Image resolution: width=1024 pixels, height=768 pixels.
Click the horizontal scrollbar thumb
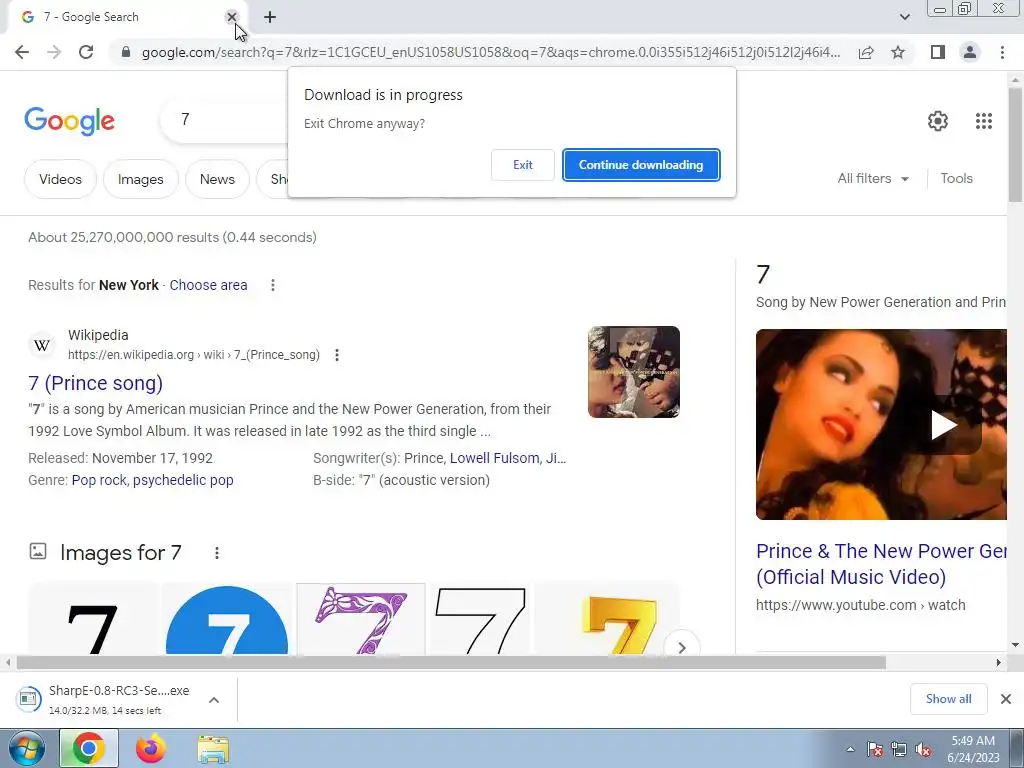(451, 663)
